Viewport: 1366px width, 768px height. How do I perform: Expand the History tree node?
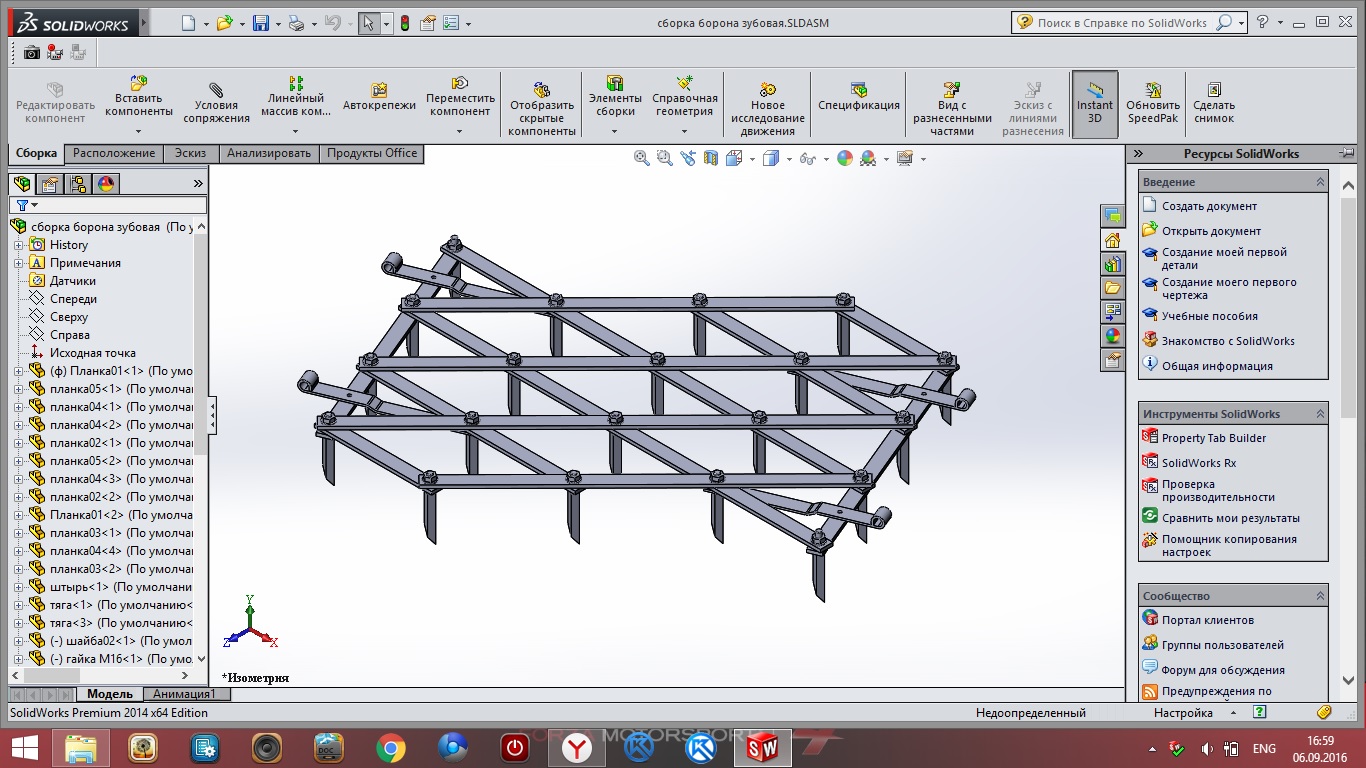click(18, 245)
